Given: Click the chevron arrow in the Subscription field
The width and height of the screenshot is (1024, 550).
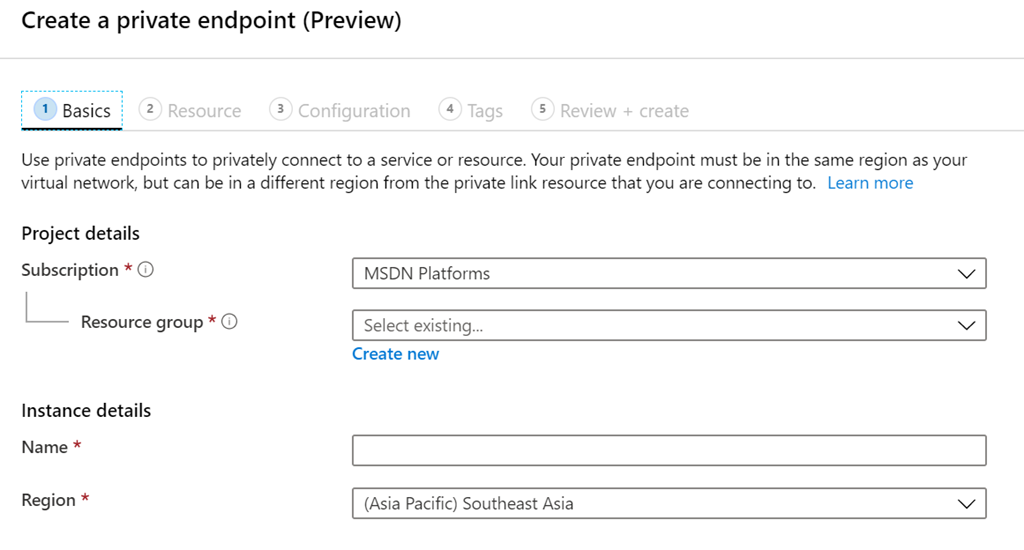Looking at the screenshot, I should pos(966,273).
